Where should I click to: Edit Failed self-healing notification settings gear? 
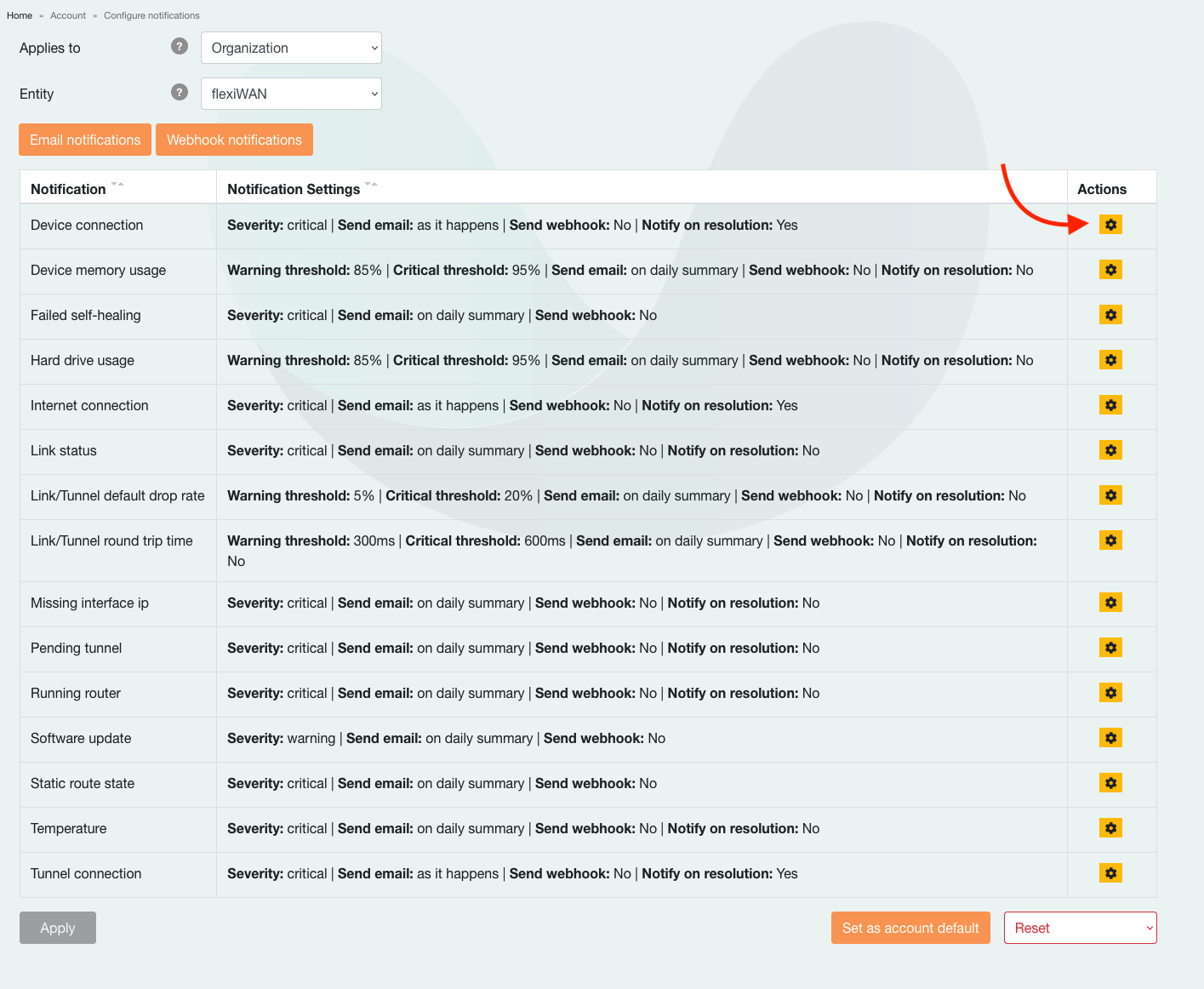coord(1110,315)
